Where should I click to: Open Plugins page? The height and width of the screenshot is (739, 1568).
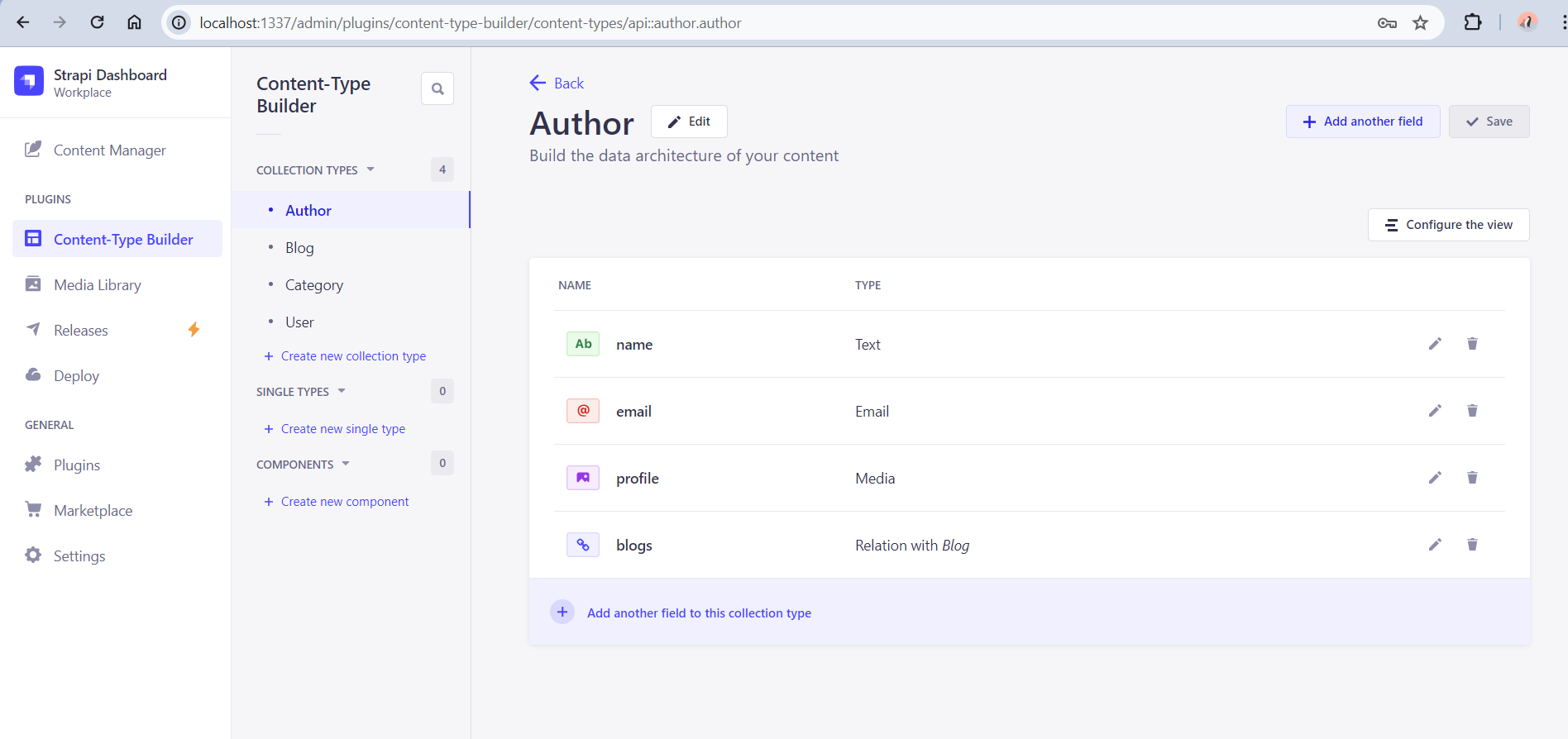coord(117,465)
